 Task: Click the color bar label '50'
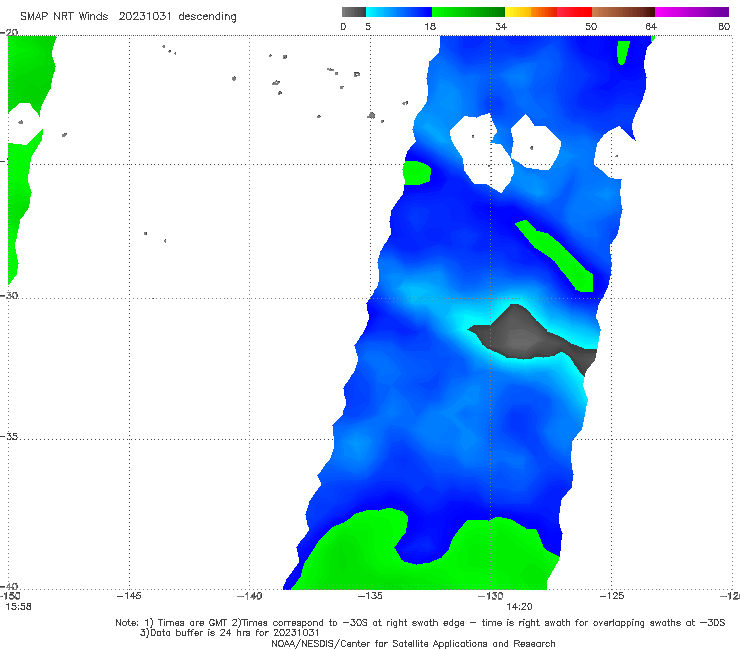(591, 26)
